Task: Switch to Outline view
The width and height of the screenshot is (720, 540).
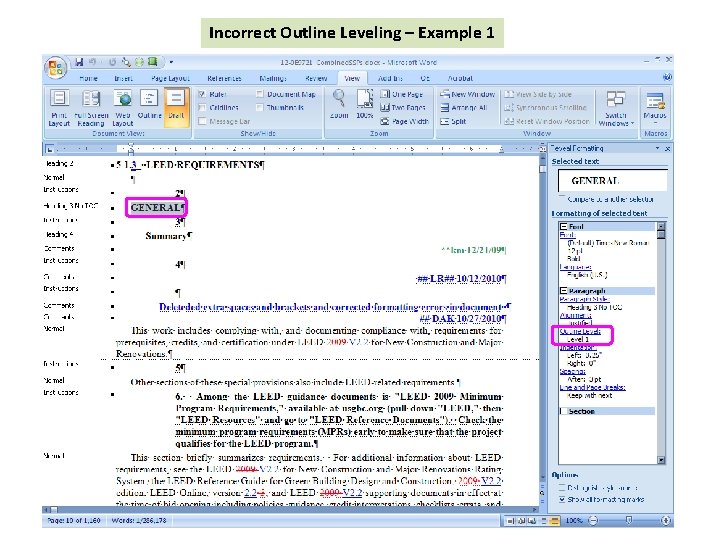Action: coord(149,105)
